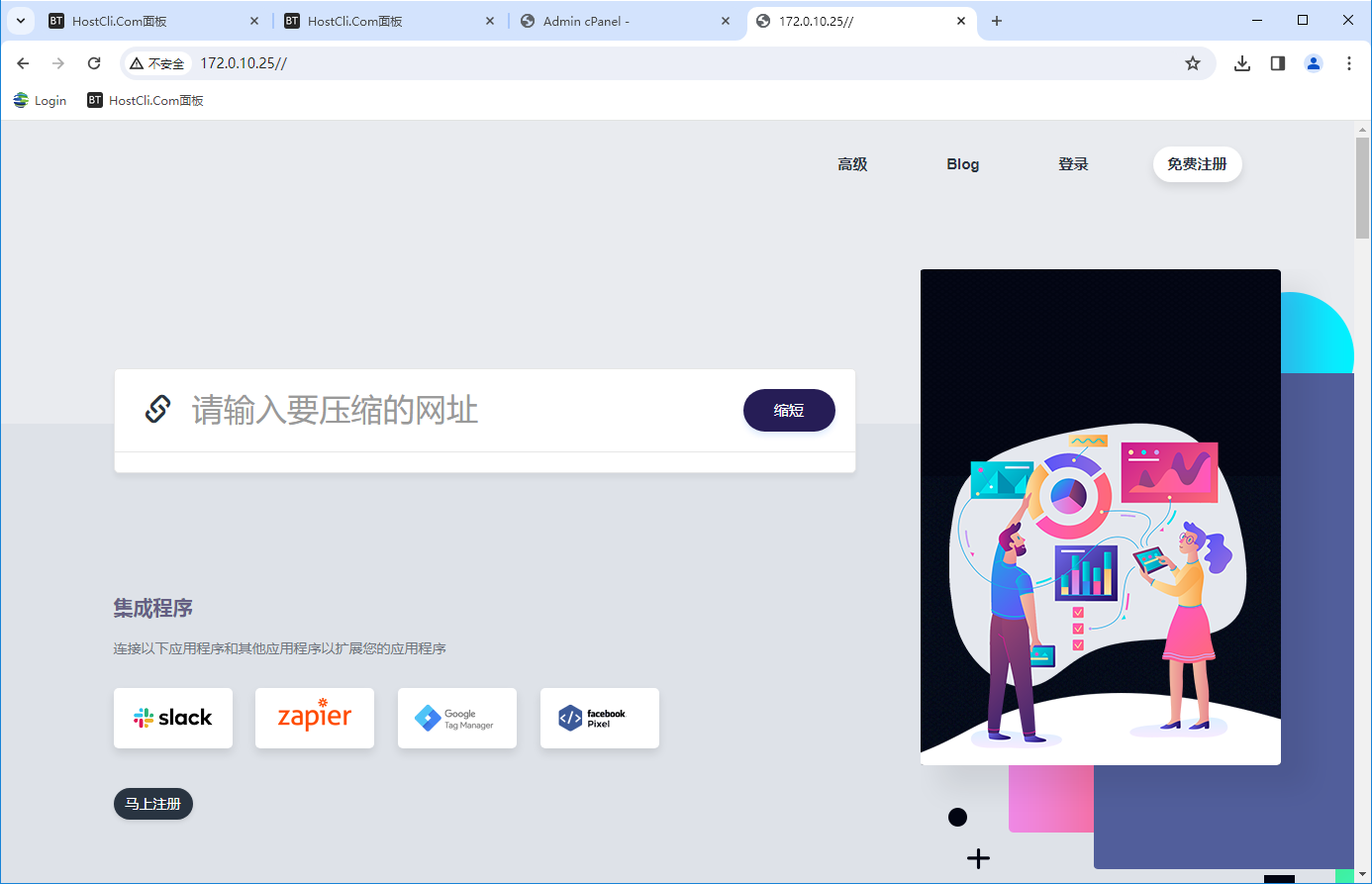This screenshot has height=884, width=1372.
Task: Click the 马上注册 registration button
Action: click(152, 804)
